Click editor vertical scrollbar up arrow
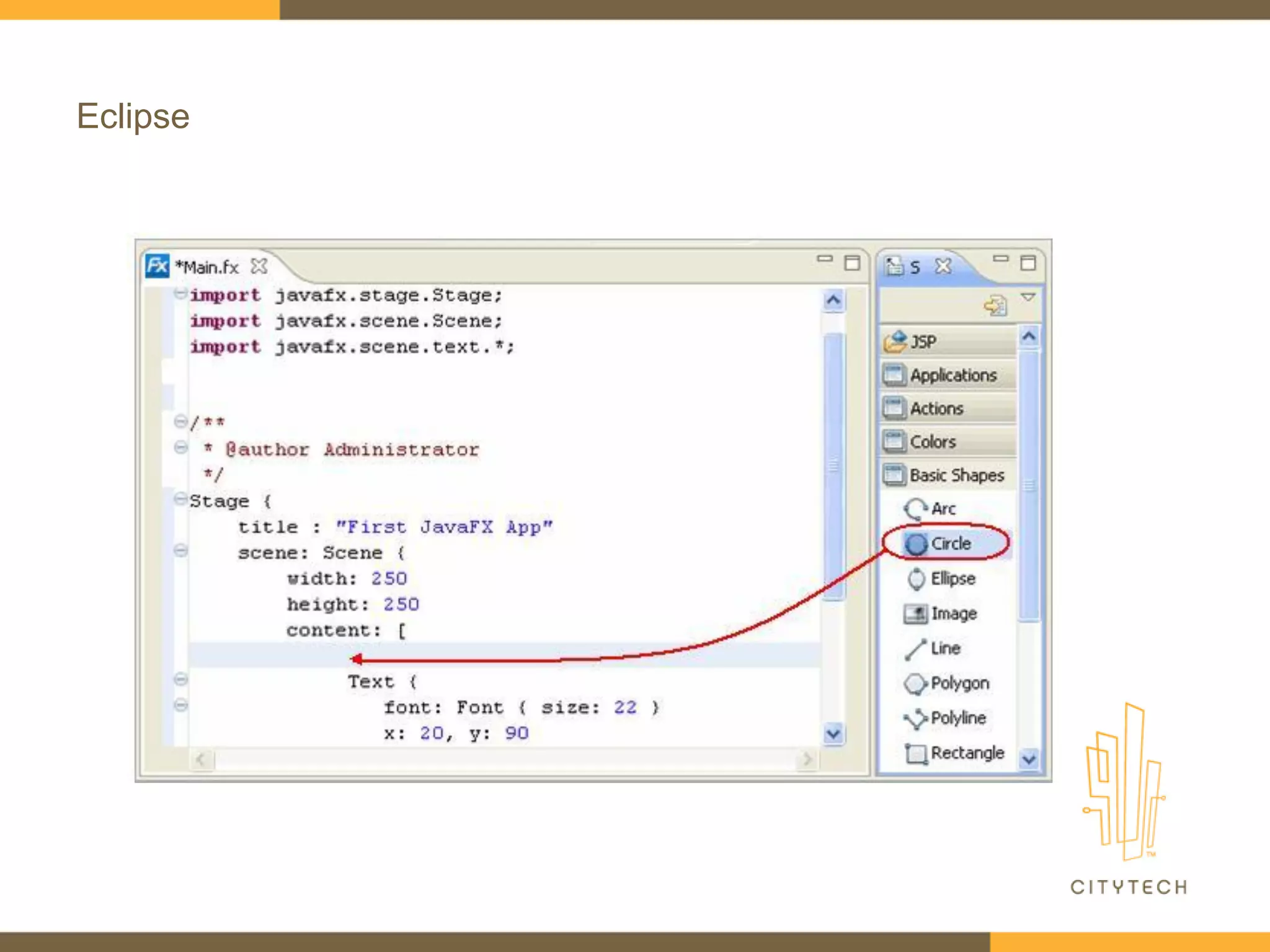This screenshot has height=952, width=1270. coord(833,301)
